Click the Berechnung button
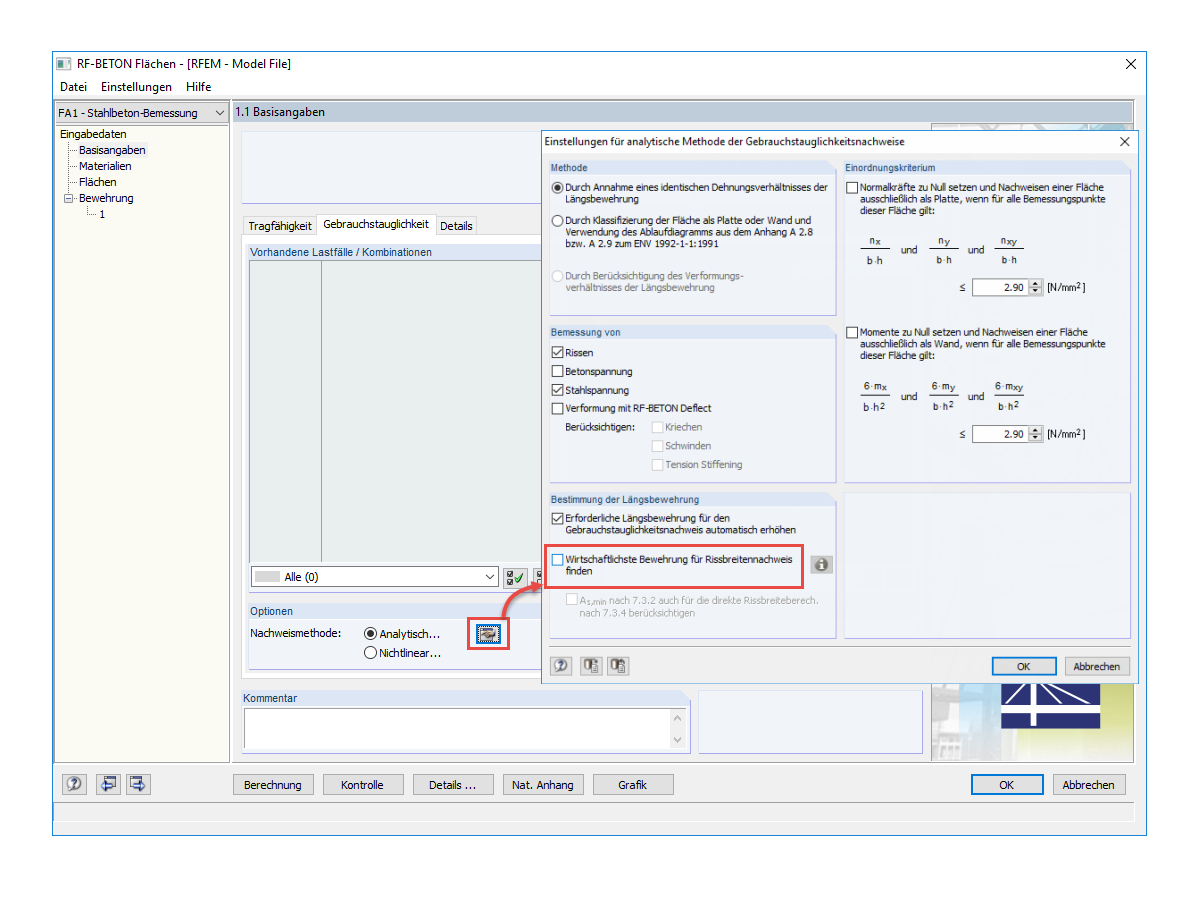The height and width of the screenshot is (900, 1200). click(x=273, y=785)
